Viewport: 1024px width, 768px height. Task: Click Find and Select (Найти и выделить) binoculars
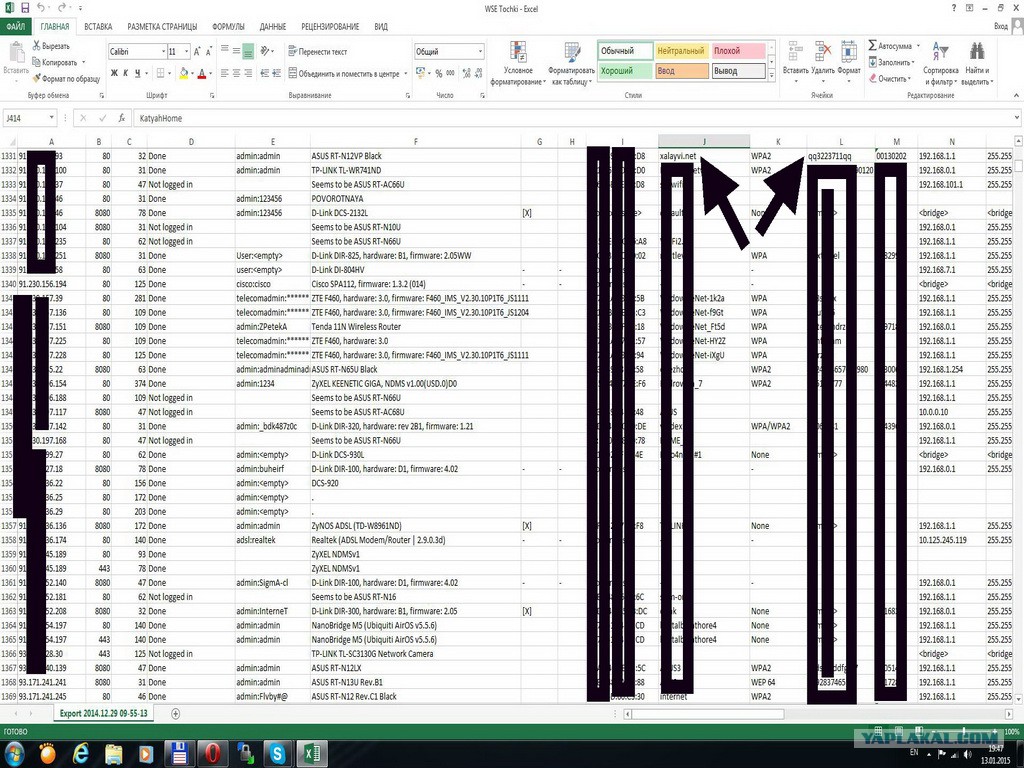point(977,63)
